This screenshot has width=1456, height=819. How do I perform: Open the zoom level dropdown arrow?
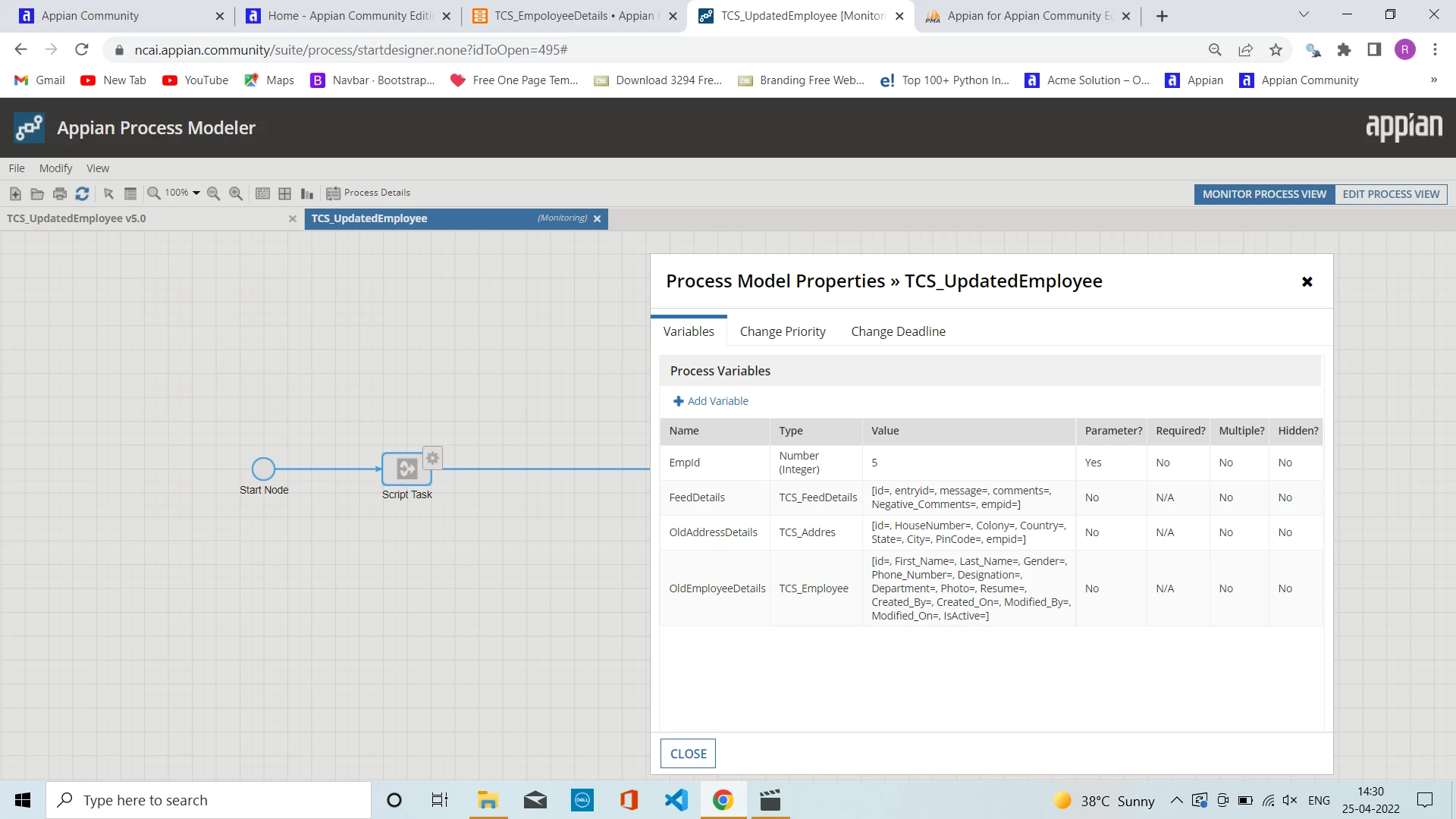[196, 193]
